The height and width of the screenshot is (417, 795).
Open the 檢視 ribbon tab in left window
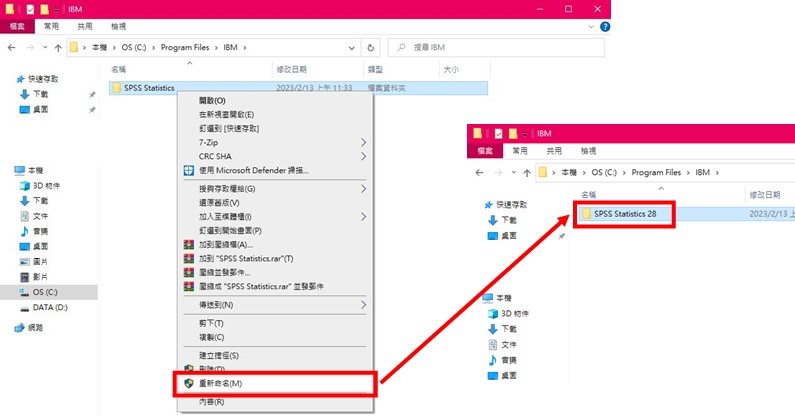coord(119,26)
